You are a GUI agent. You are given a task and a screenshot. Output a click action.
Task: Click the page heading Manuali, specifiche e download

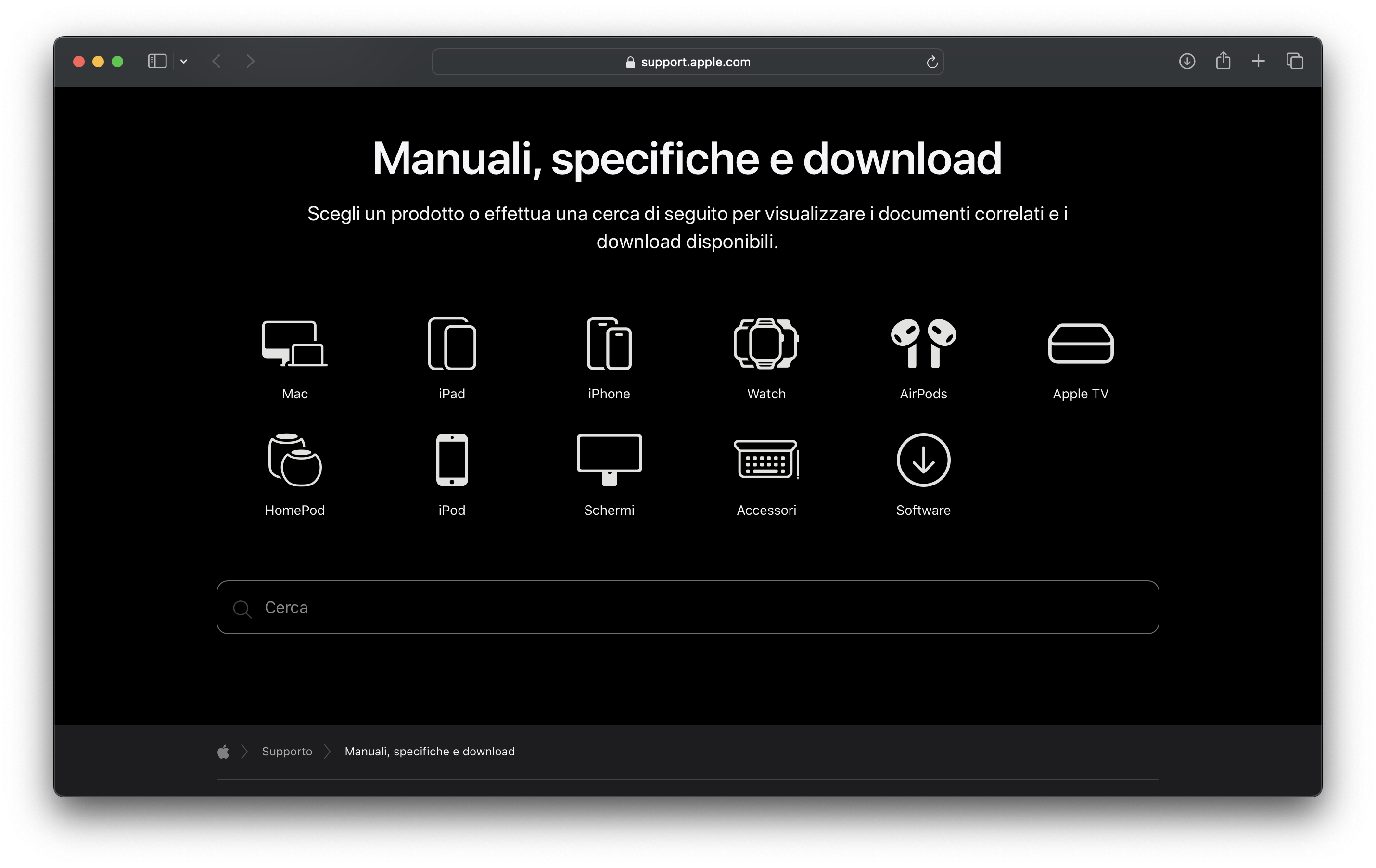point(688,159)
